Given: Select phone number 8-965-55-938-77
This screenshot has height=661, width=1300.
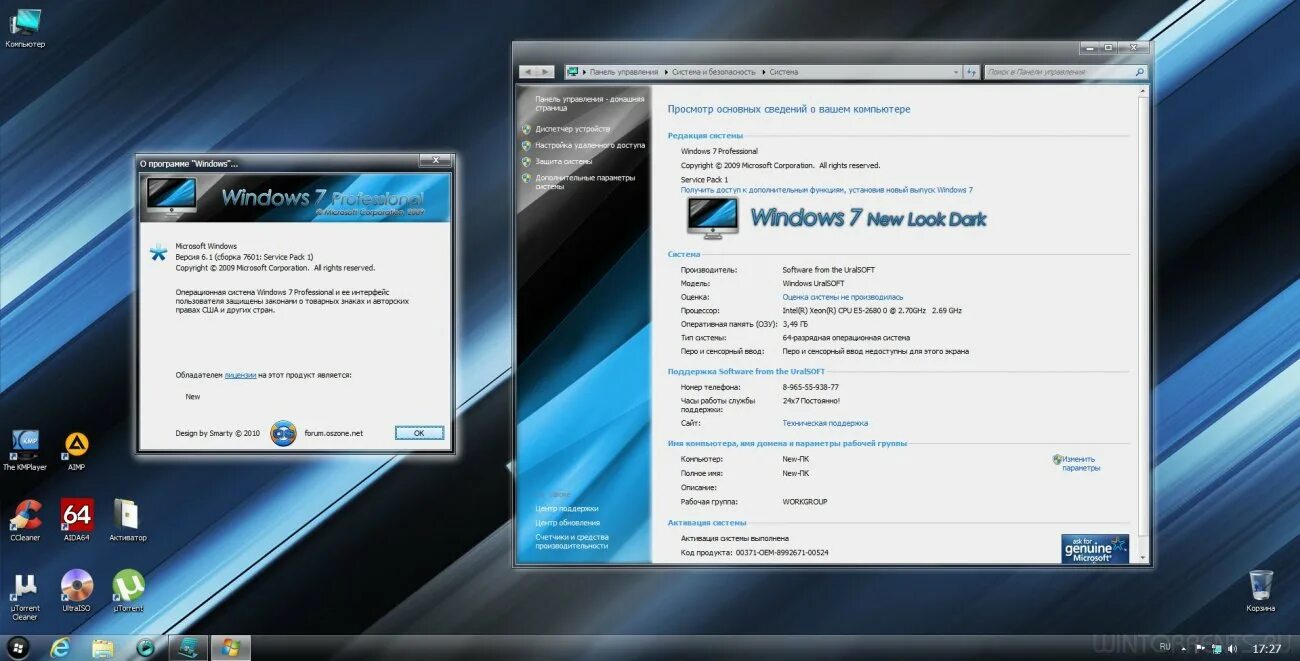Looking at the screenshot, I should 810,387.
